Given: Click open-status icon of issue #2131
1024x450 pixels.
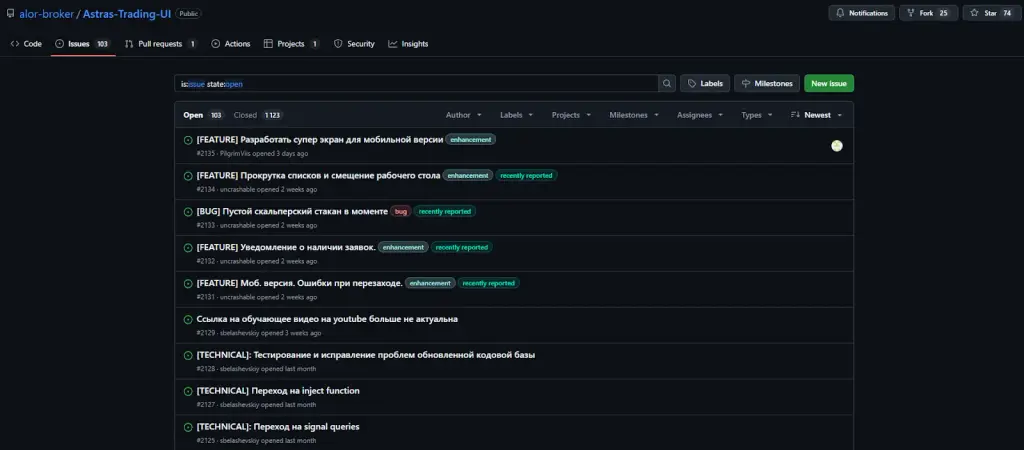Looking at the screenshot, I should pyautogui.click(x=188, y=283).
